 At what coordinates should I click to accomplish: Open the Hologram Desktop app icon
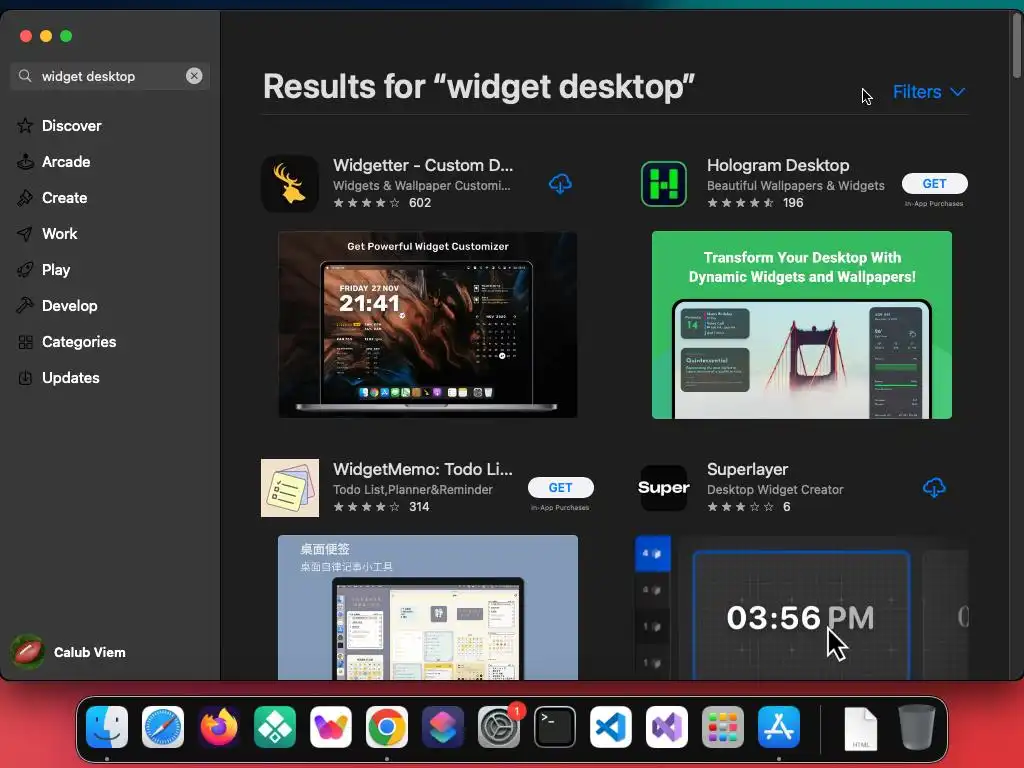[x=664, y=184]
